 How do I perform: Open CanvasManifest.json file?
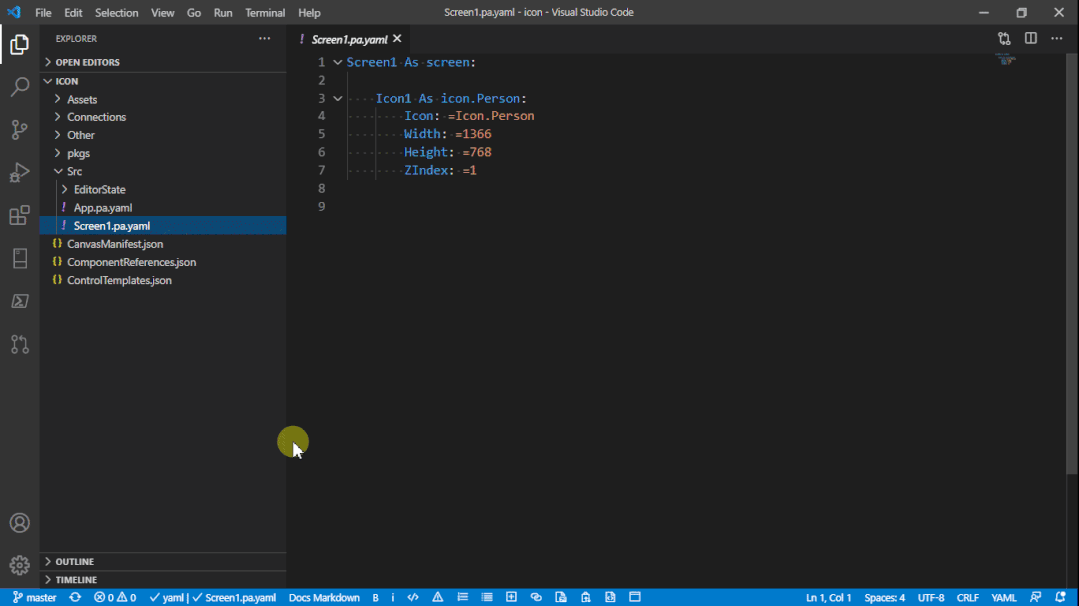coord(115,244)
